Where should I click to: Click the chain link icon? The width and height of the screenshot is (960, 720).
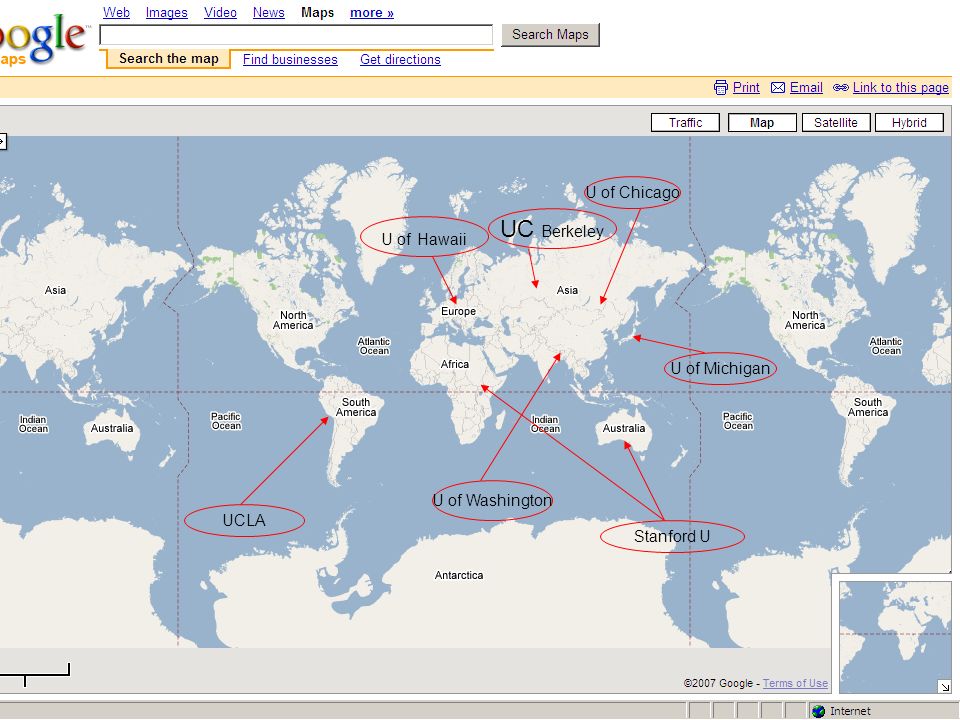(841, 88)
